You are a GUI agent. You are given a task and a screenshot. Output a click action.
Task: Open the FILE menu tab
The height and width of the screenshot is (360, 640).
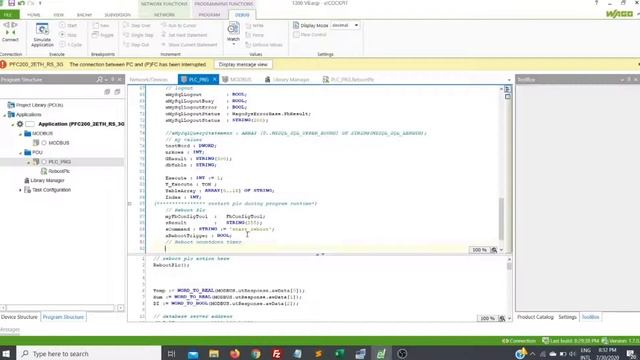[x=9, y=15]
